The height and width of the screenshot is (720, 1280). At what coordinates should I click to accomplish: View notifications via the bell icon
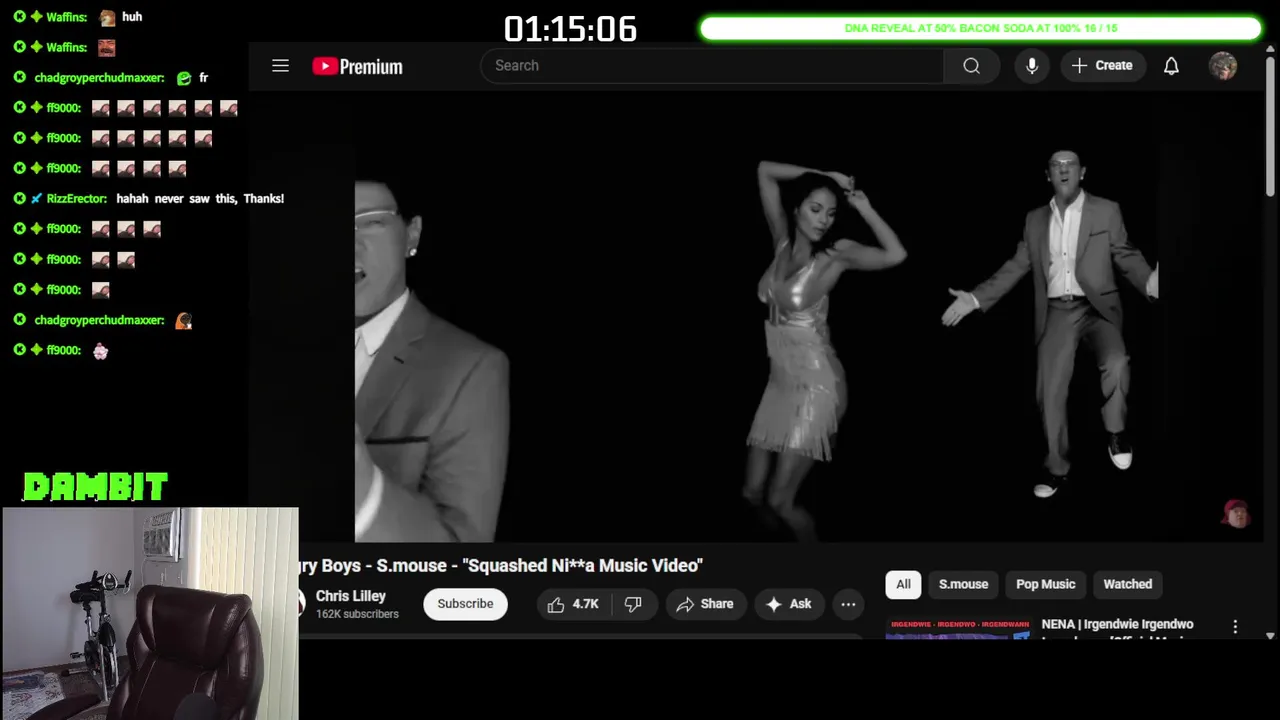click(x=1171, y=66)
